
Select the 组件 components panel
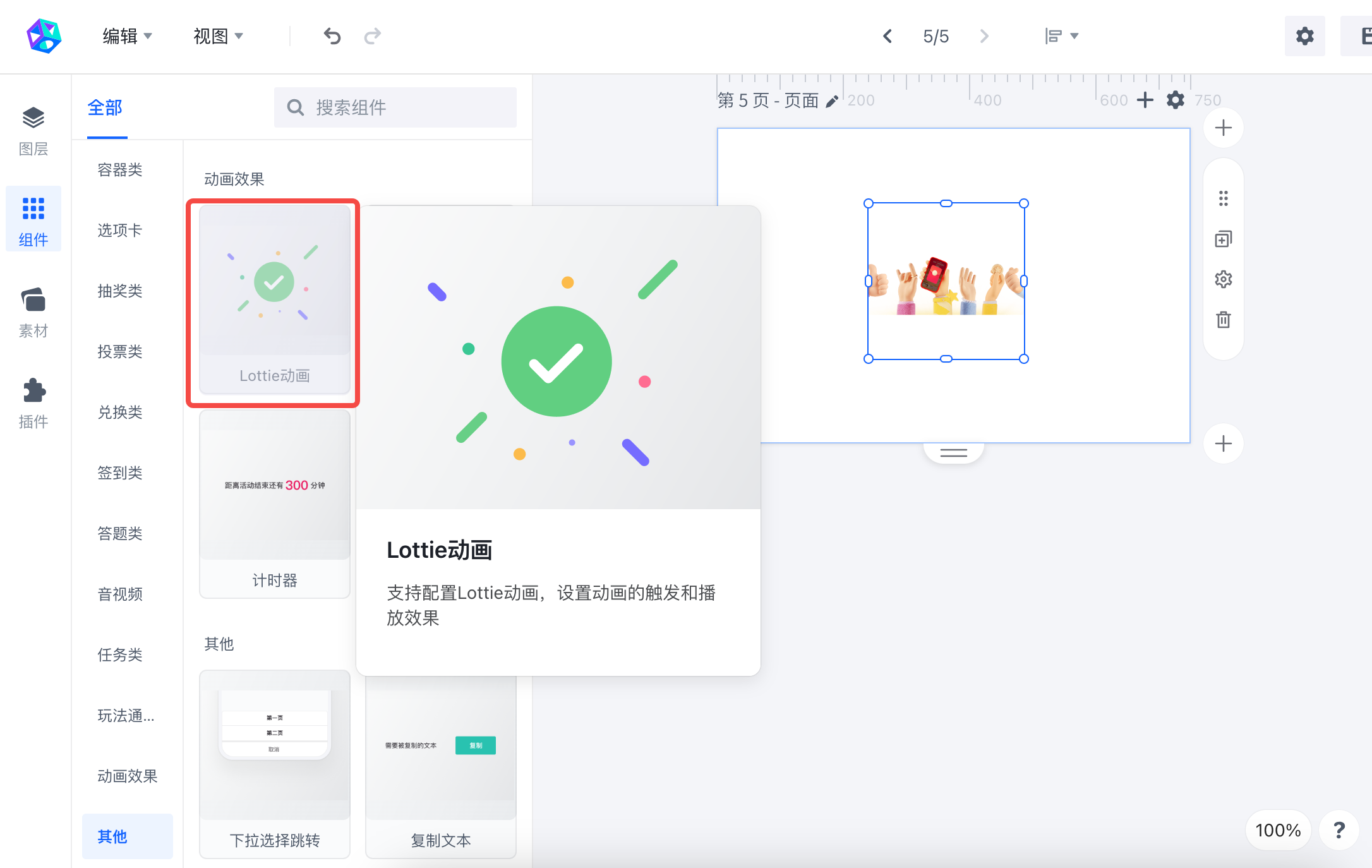click(x=33, y=219)
